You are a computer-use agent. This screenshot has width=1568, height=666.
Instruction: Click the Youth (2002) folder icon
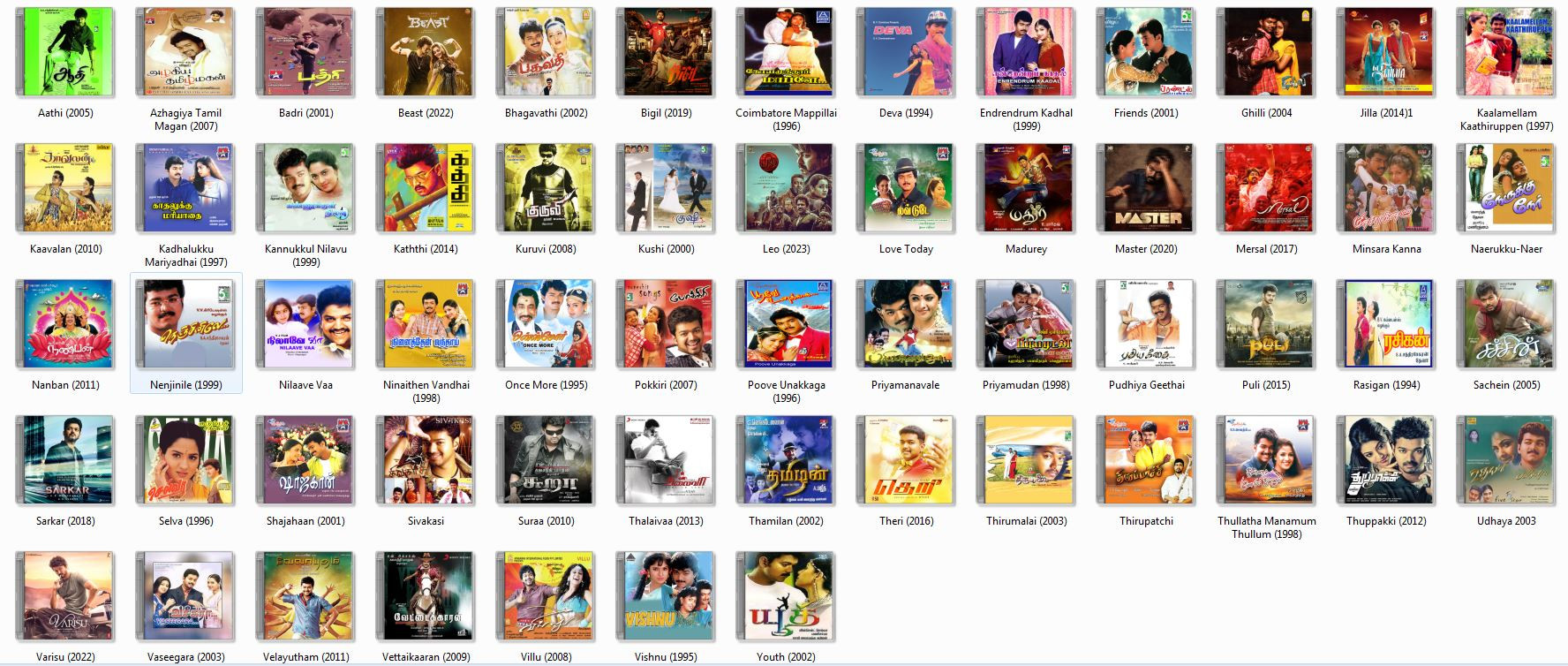tap(786, 597)
